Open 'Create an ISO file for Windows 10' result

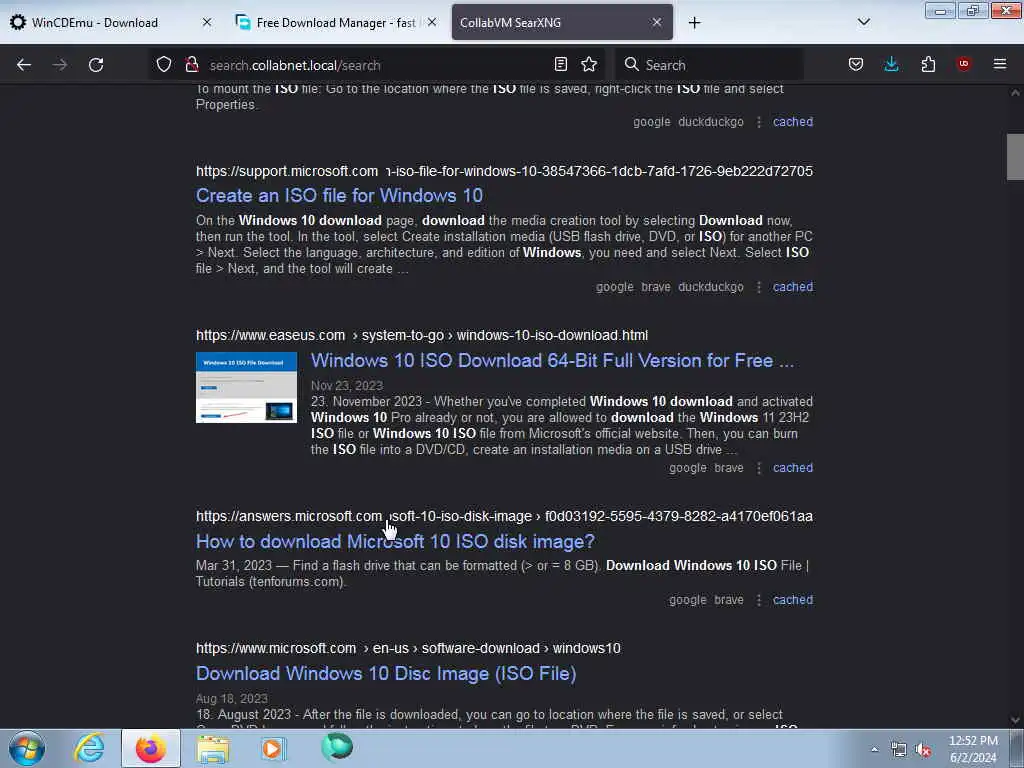pyautogui.click(x=339, y=195)
